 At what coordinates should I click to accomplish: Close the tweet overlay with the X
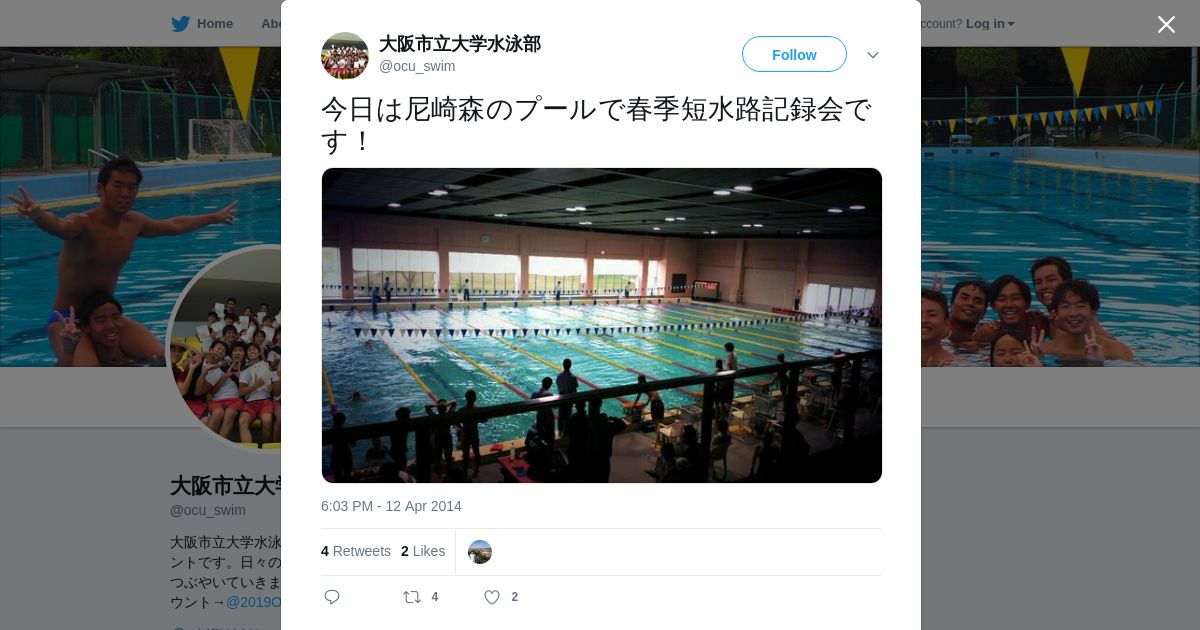[x=1166, y=25]
